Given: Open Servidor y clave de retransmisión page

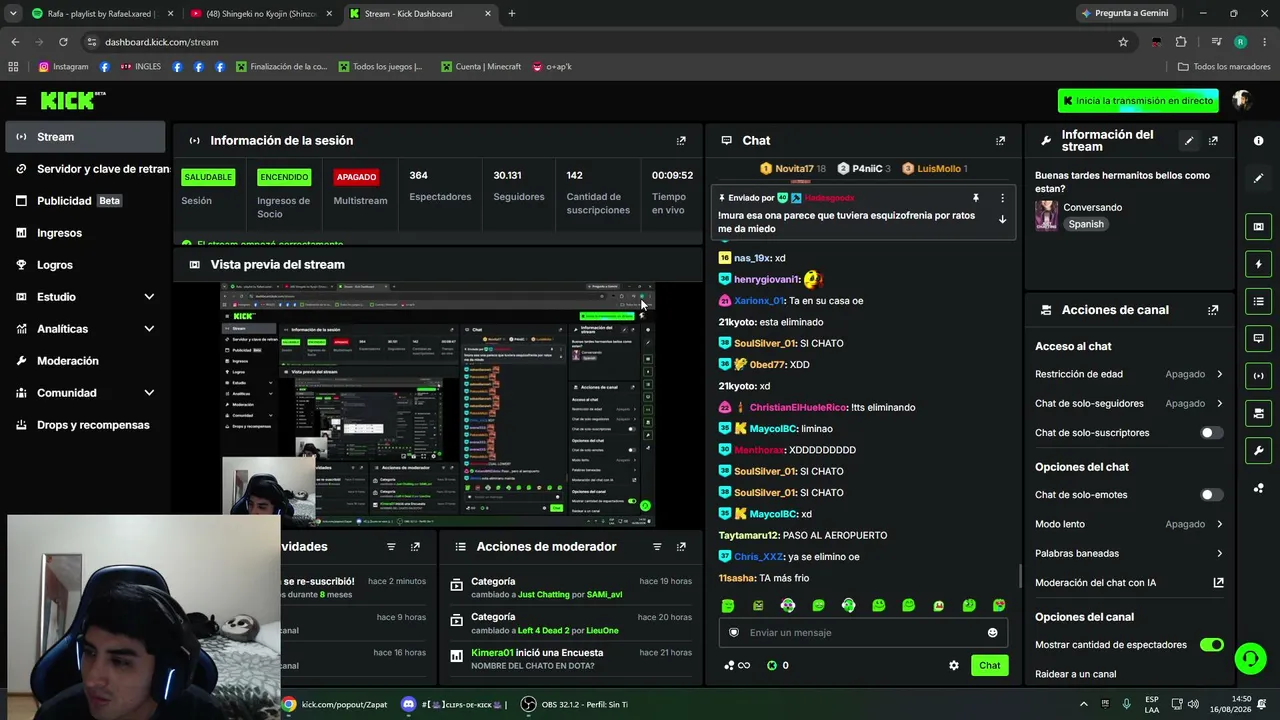Looking at the screenshot, I should click(85, 169).
